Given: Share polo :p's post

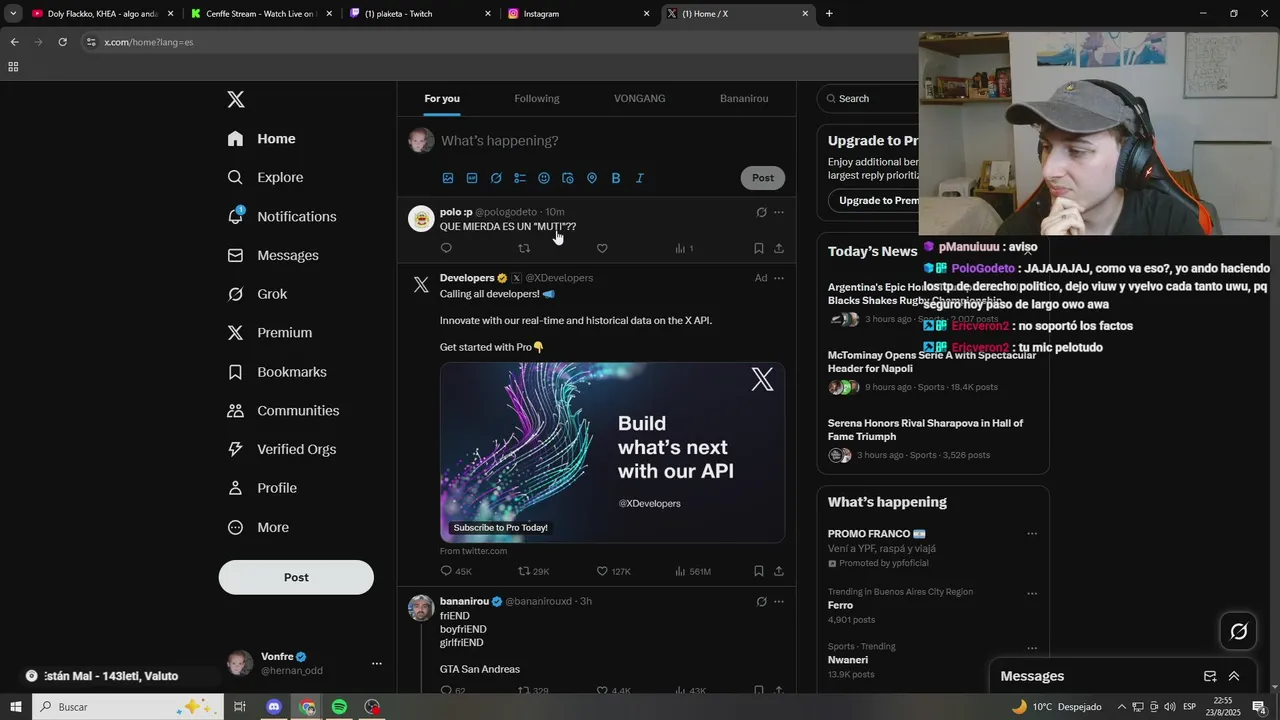Looking at the screenshot, I should (779, 248).
